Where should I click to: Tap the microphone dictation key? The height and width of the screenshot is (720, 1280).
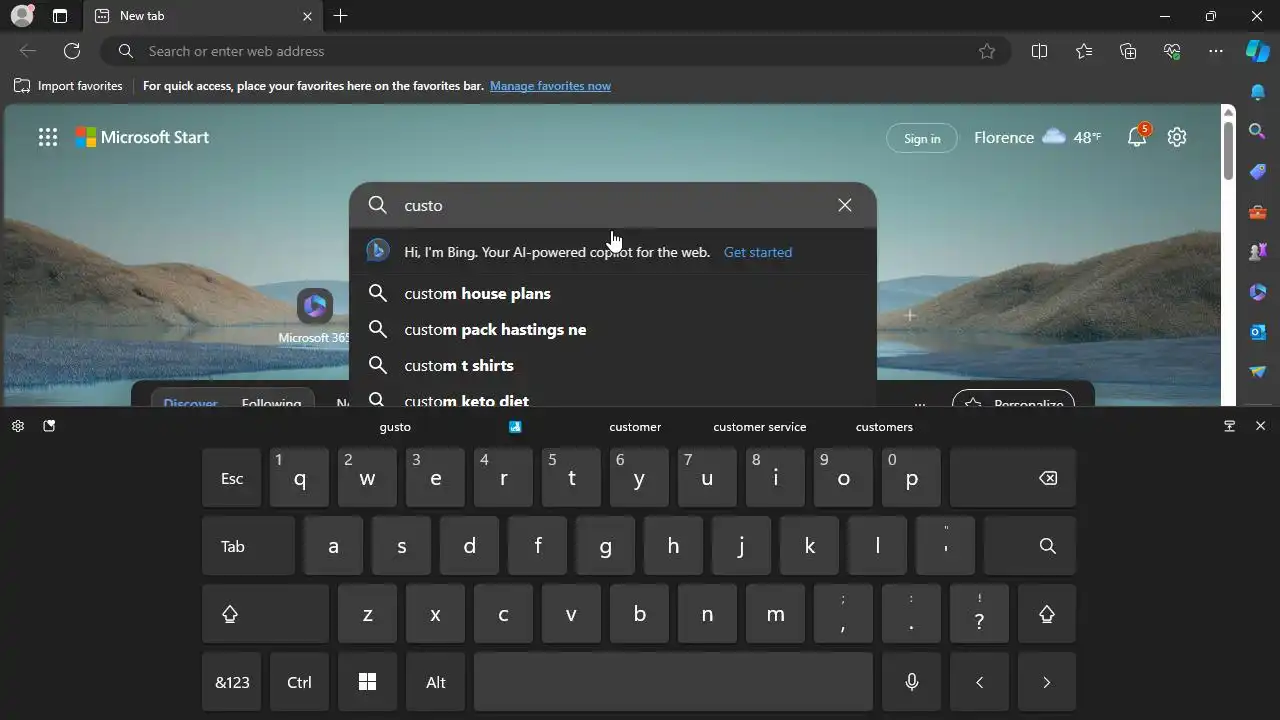tap(911, 682)
